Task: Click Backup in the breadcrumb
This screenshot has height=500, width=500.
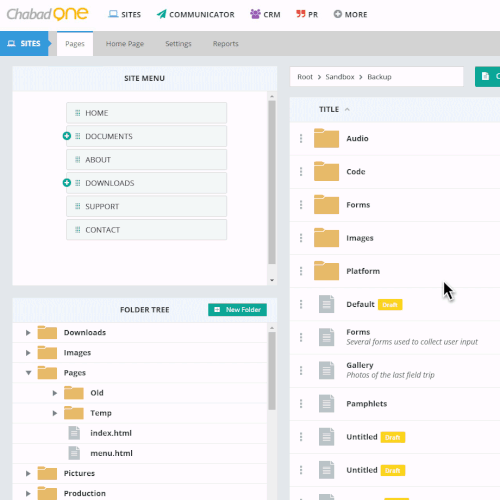Action: (x=379, y=77)
